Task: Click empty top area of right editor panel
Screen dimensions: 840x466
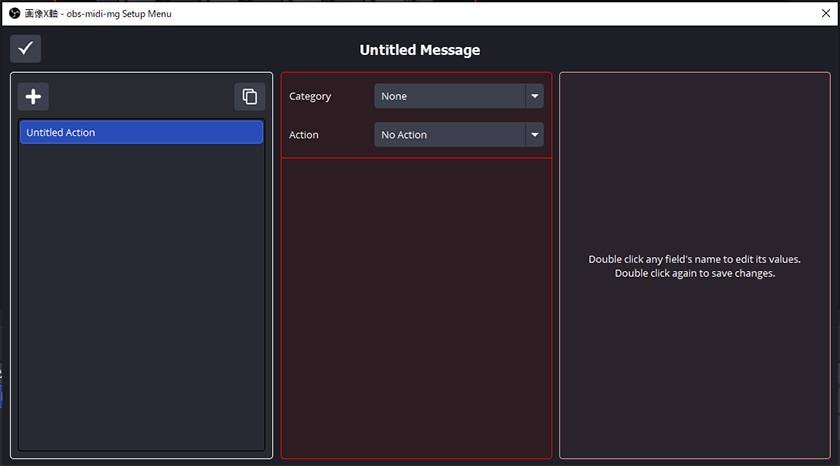Action: 694,120
